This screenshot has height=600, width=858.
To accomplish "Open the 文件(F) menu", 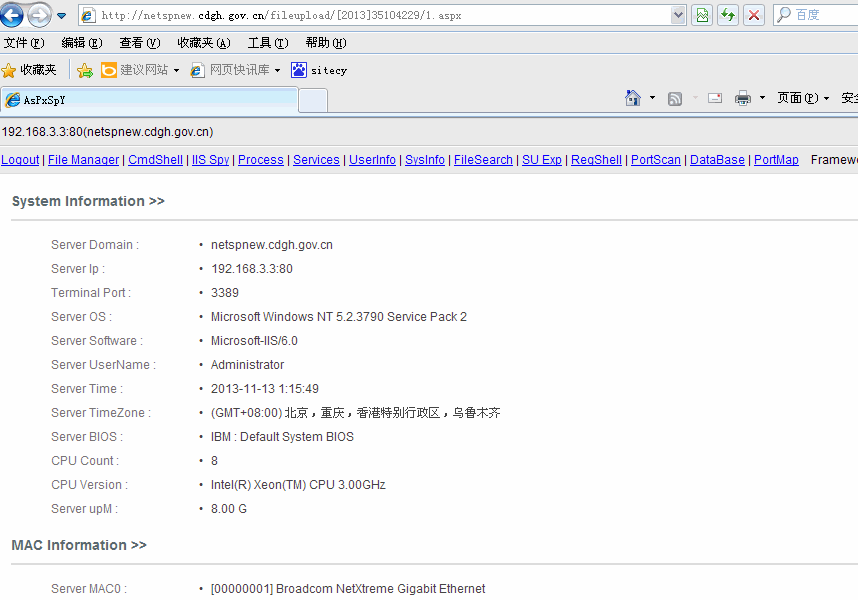I will pyautogui.click(x=24, y=43).
